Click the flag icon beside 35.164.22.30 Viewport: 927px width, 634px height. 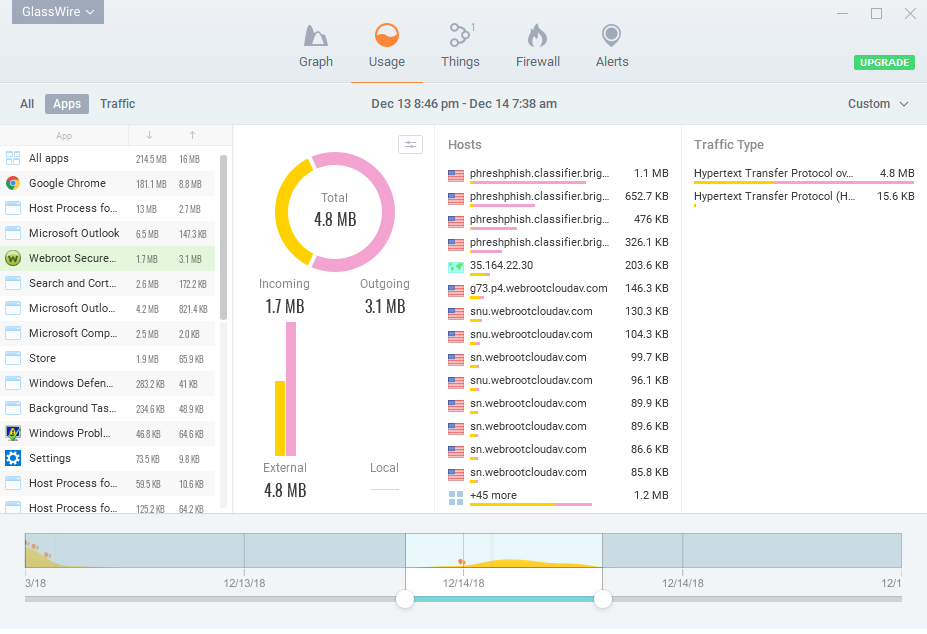(456, 267)
